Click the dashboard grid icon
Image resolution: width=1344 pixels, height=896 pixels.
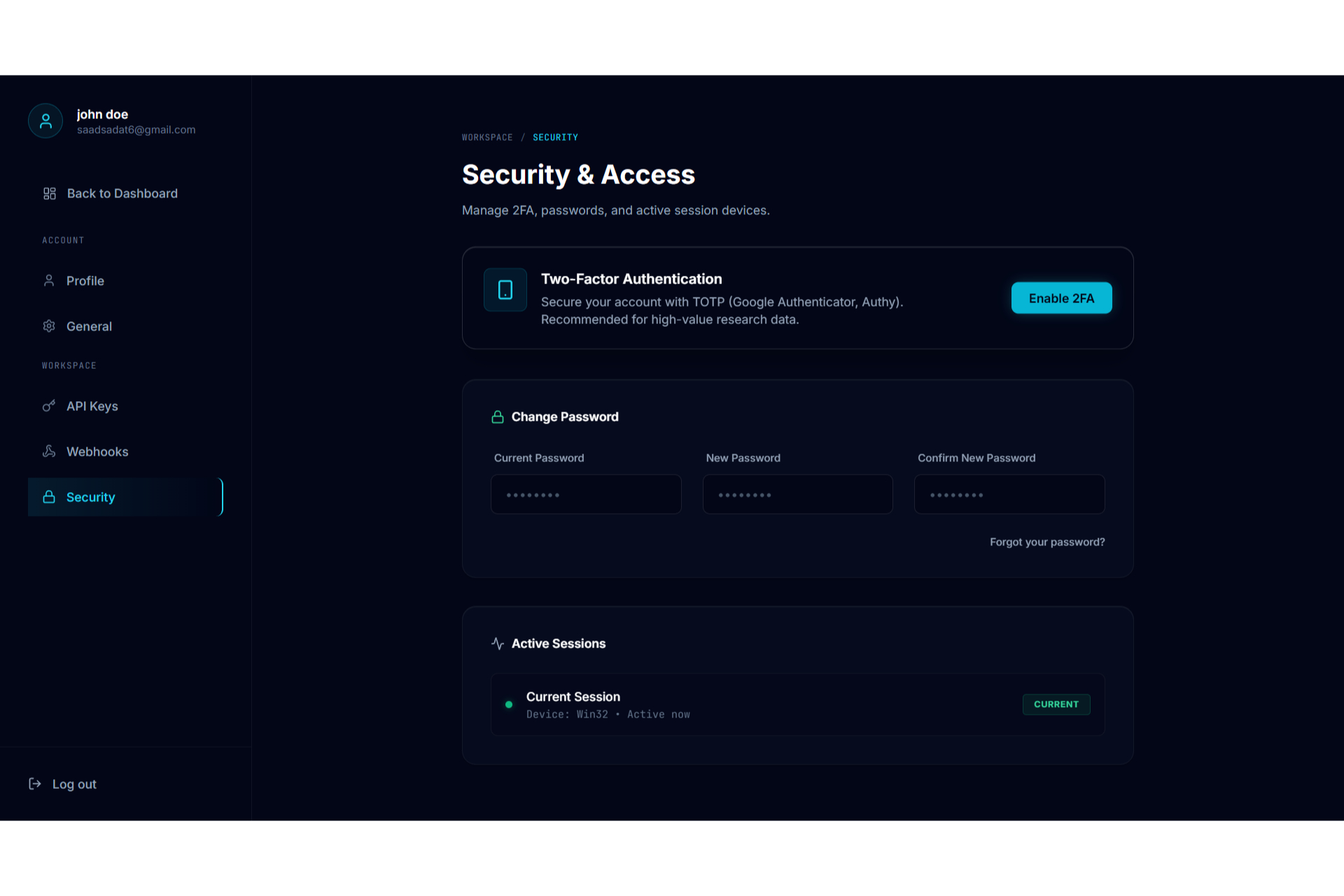(50, 193)
